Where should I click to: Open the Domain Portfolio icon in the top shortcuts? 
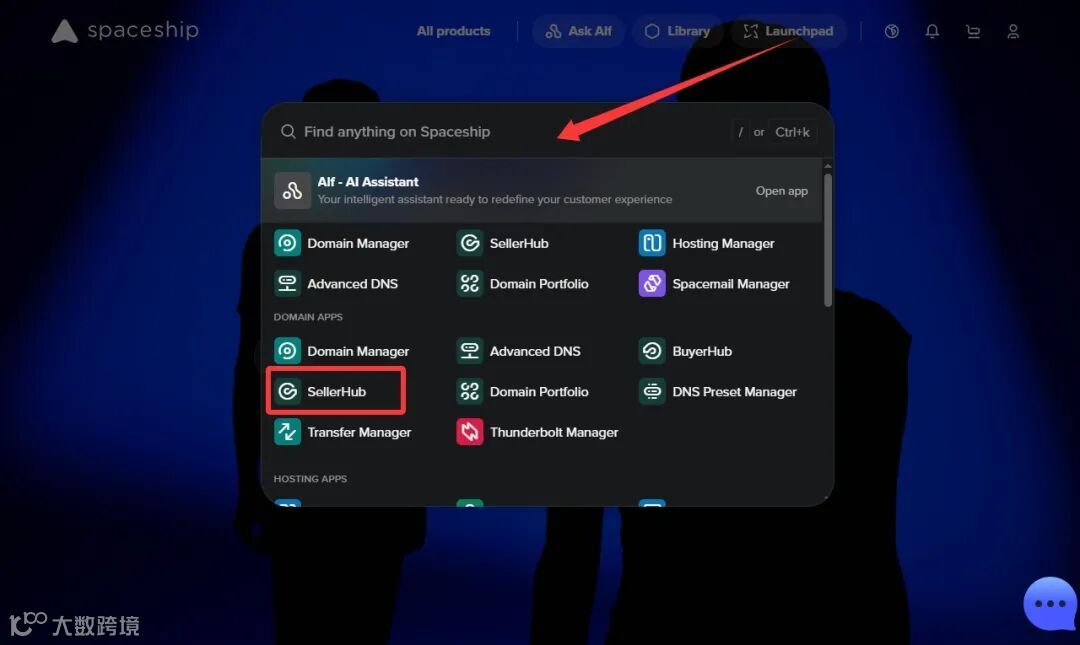(470, 283)
